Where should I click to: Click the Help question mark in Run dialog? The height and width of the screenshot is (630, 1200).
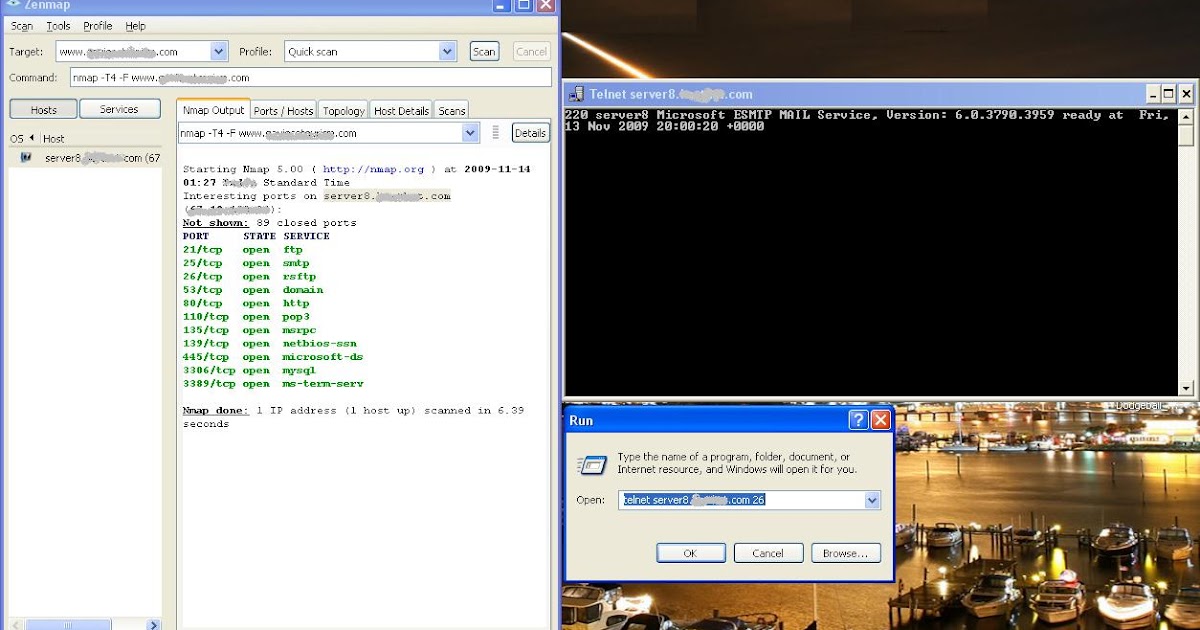coord(858,420)
